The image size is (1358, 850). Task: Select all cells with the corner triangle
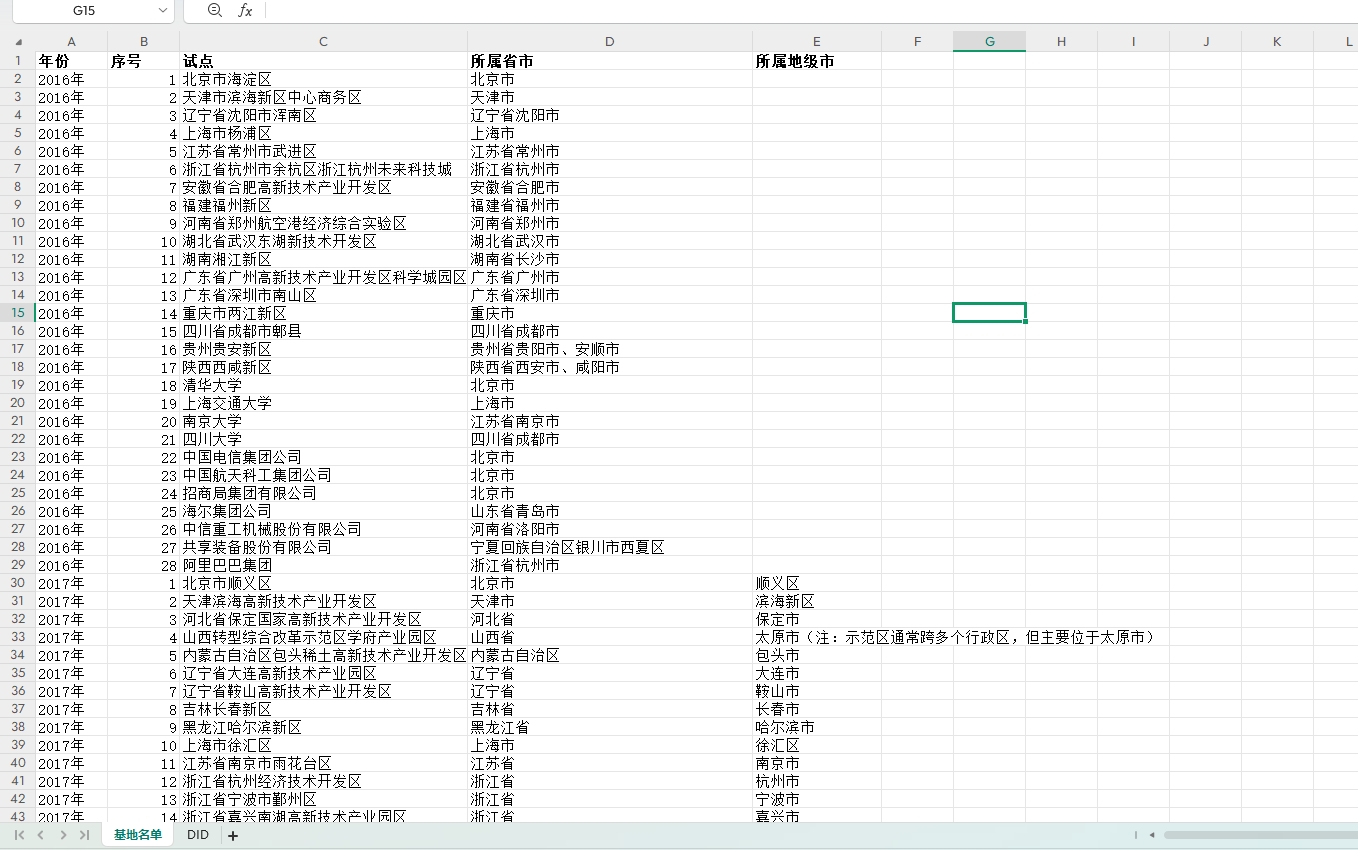(x=18, y=42)
